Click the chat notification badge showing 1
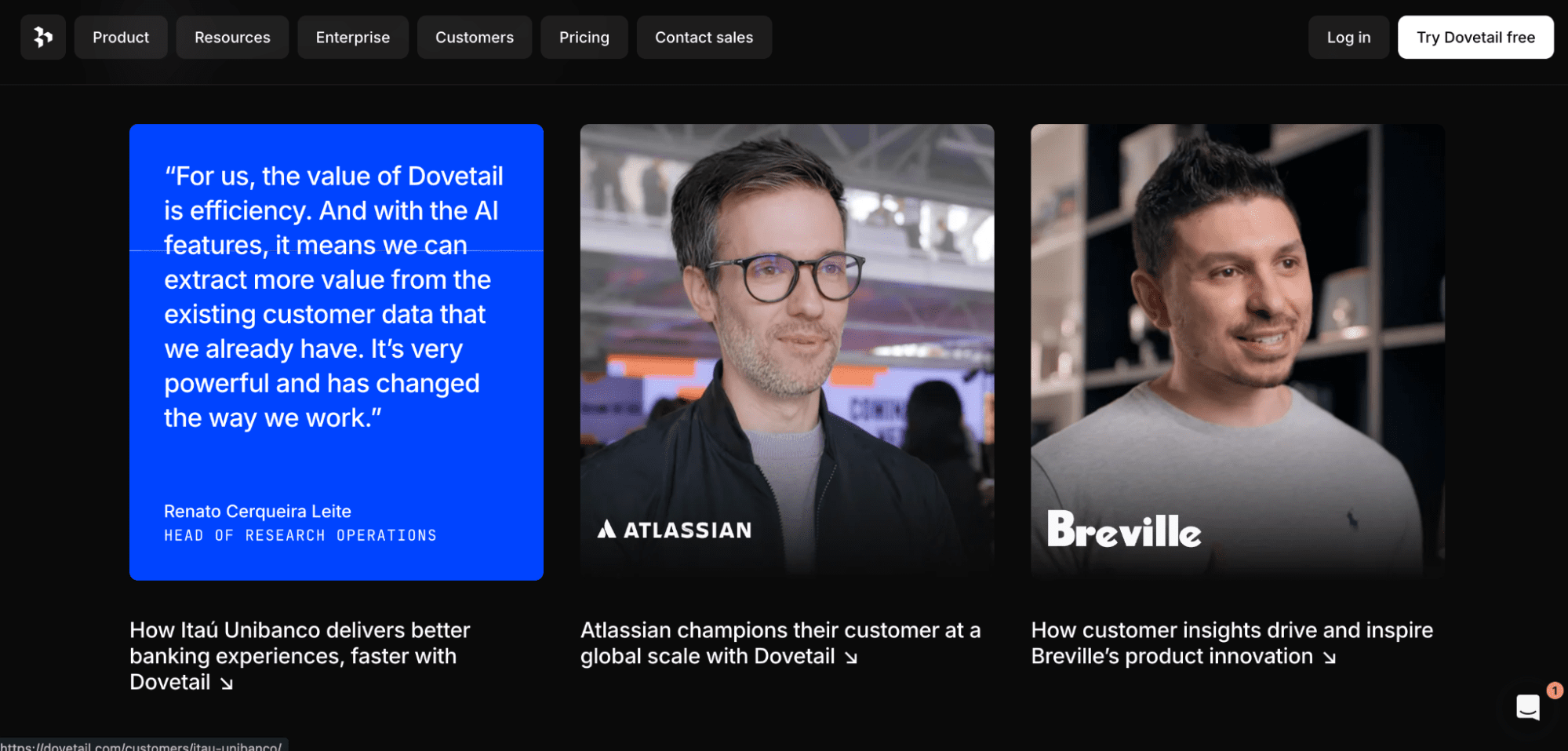The width and height of the screenshot is (1568, 751). (x=1555, y=691)
